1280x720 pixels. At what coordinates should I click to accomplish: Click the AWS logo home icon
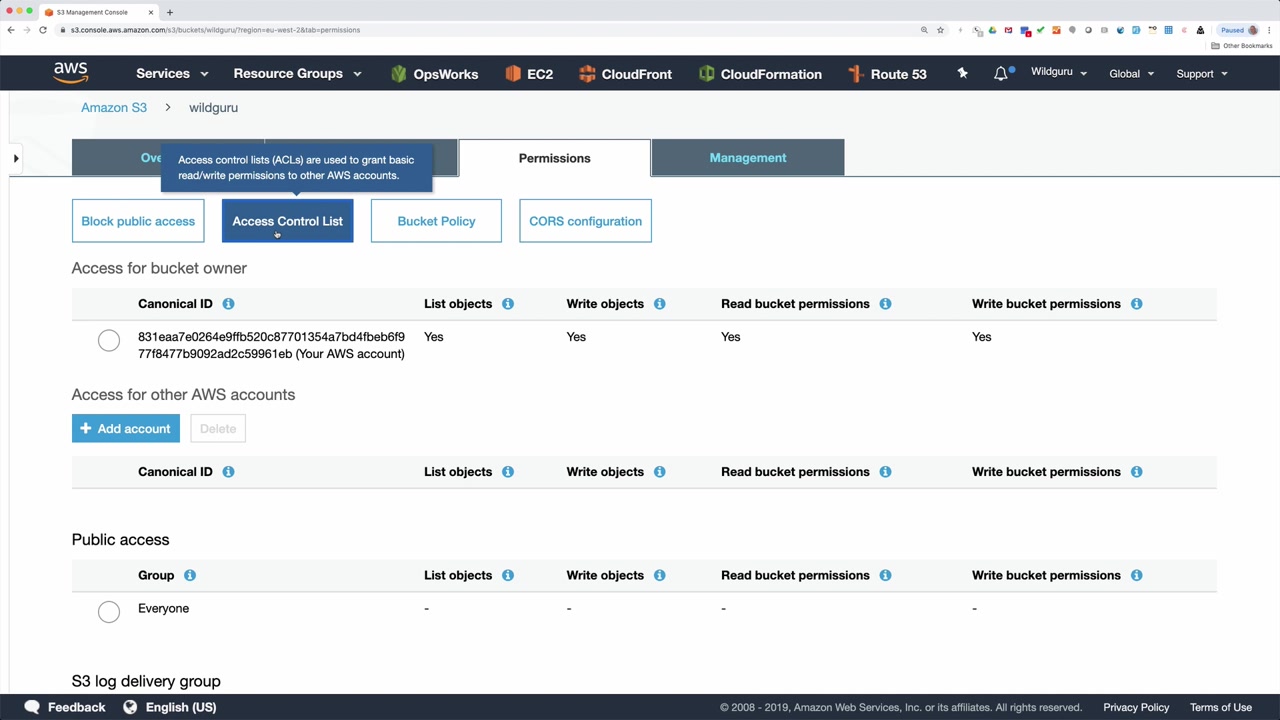[x=71, y=73]
